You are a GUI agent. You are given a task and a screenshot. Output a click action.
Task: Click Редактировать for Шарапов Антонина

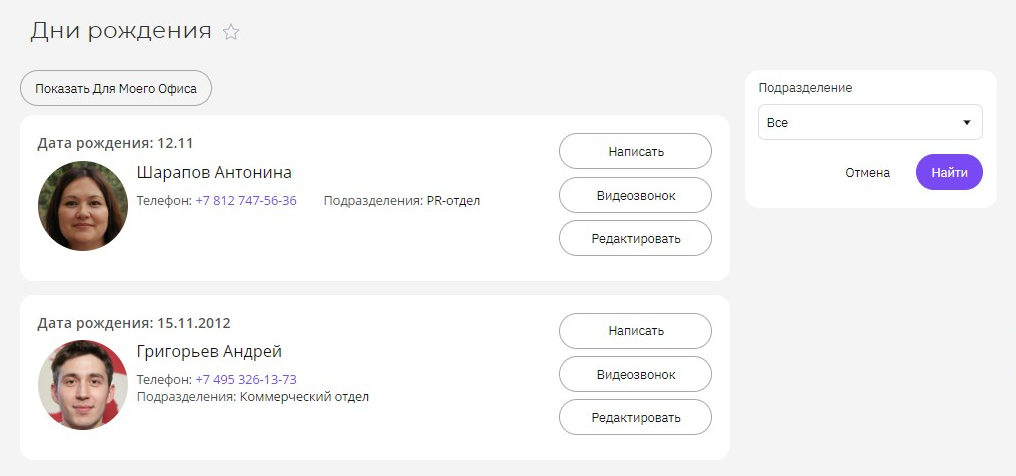[x=635, y=238]
